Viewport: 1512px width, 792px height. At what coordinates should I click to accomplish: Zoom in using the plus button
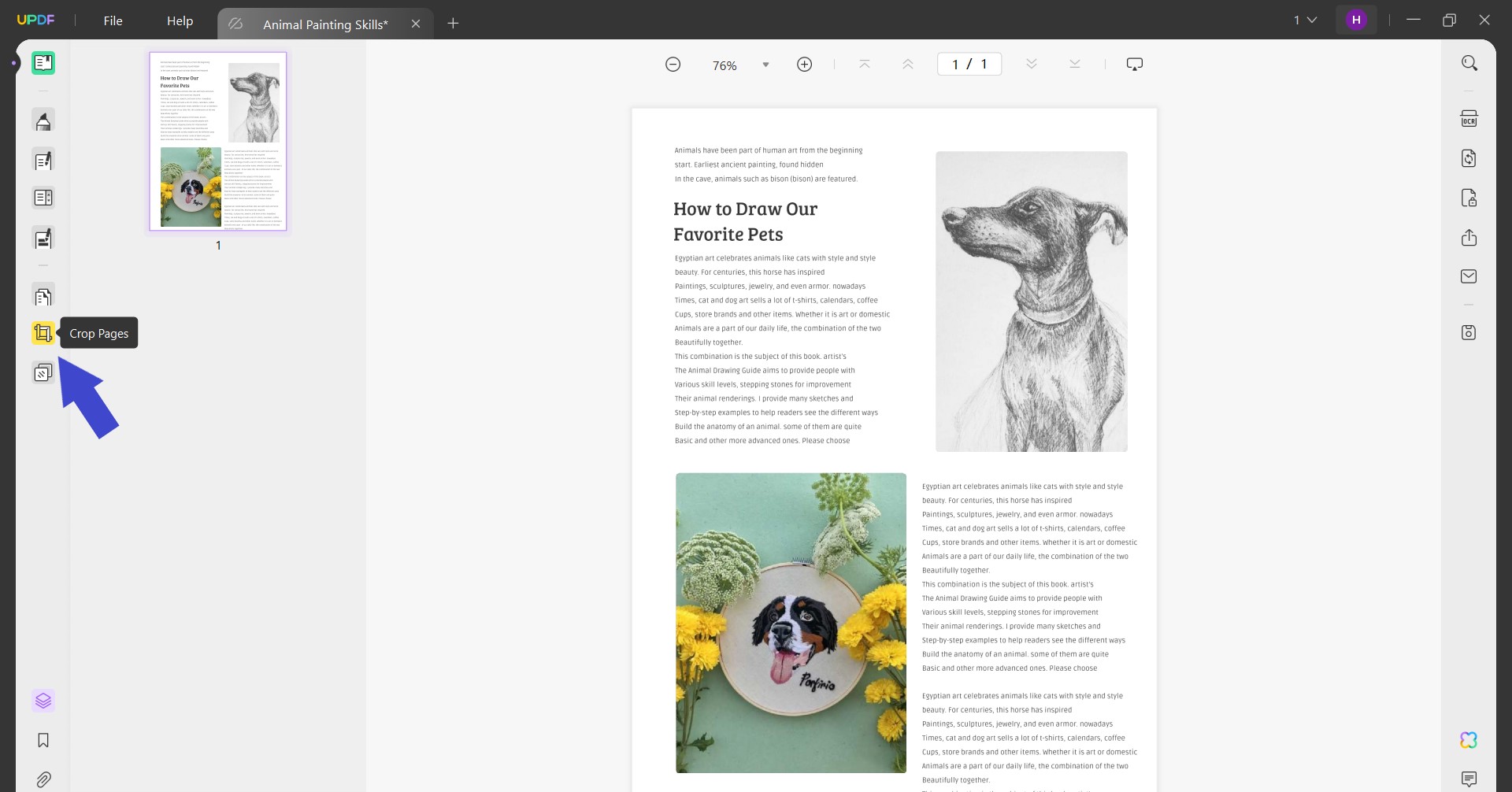click(805, 64)
